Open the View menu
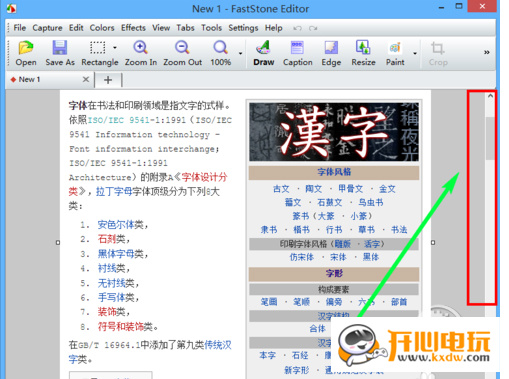 pyautogui.click(x=161, y=28)
